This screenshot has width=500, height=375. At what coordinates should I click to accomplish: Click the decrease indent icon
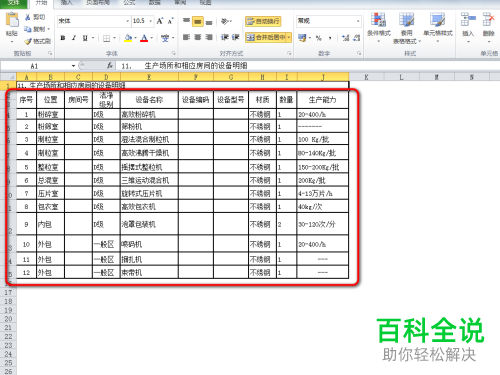(225, 37)
